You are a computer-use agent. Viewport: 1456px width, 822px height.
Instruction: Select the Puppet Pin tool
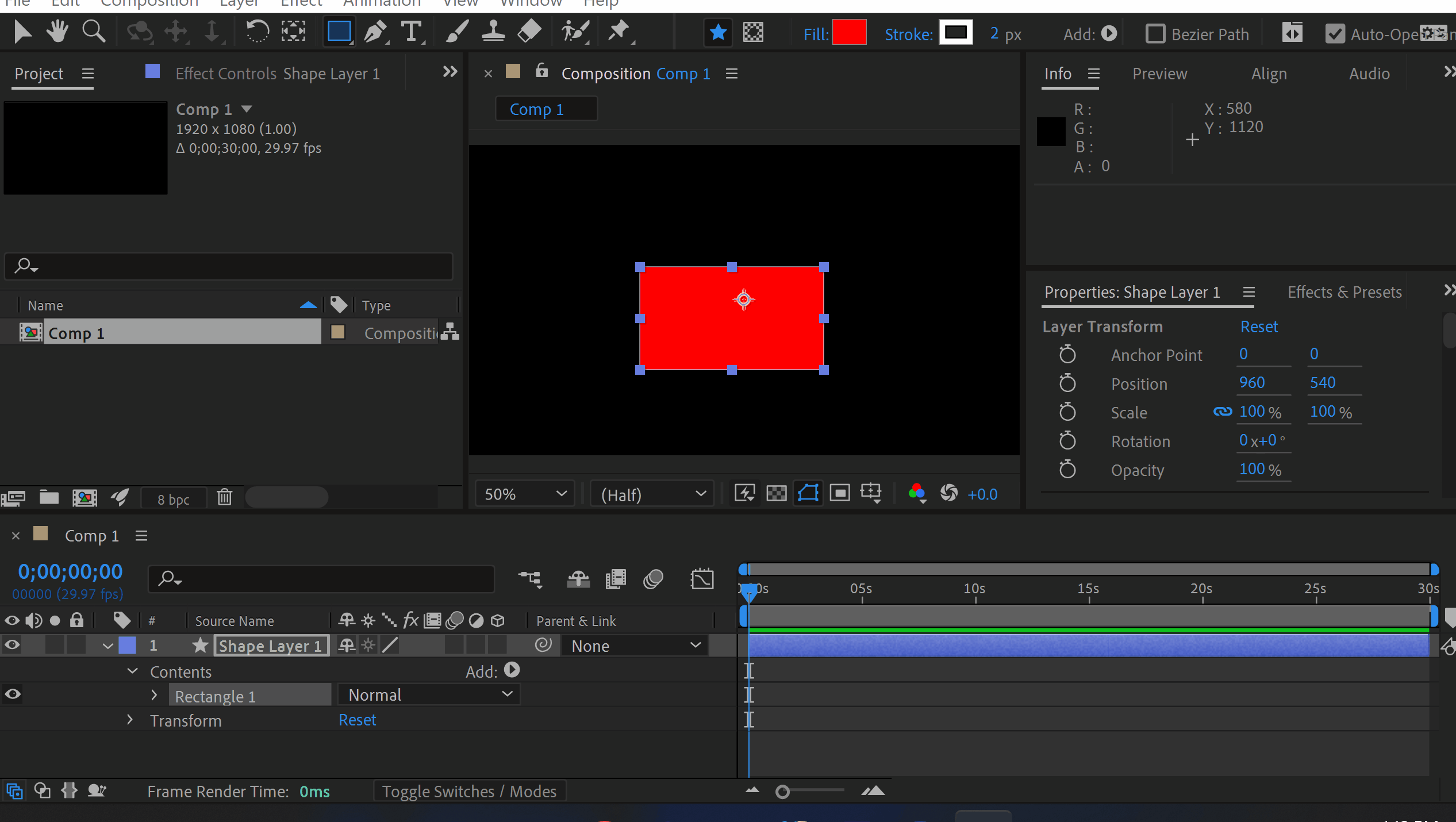click(618, 32)
